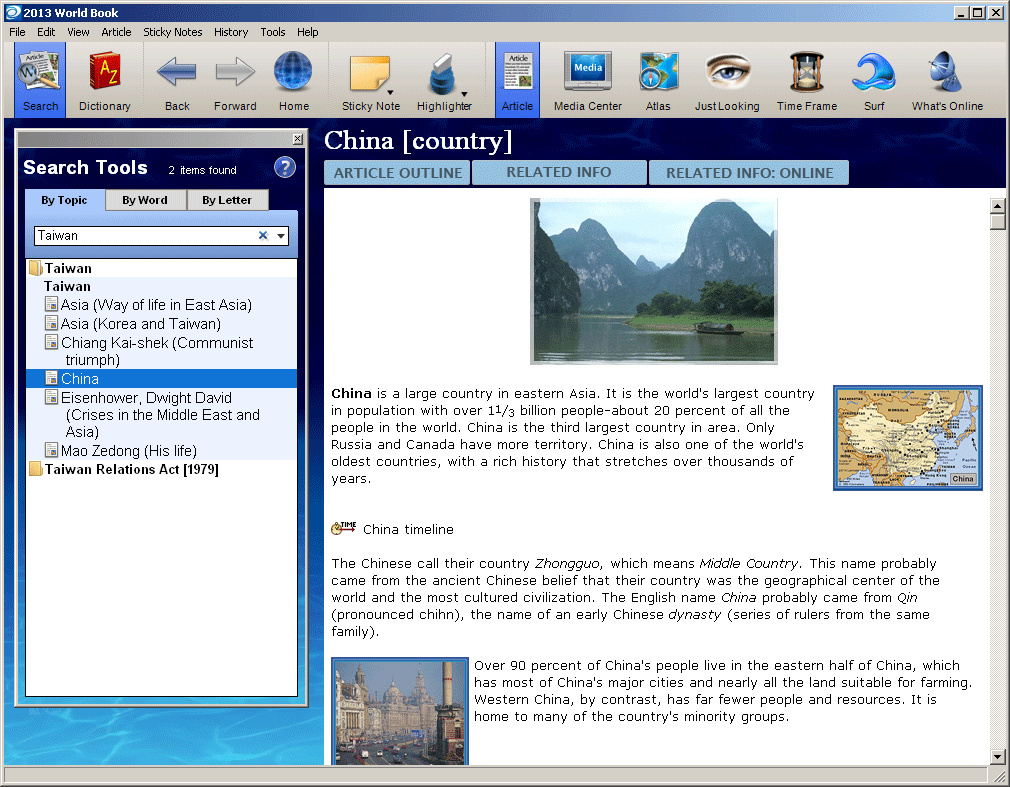
Task: Add a Sticky Note
Action: (x=370, y=80)
